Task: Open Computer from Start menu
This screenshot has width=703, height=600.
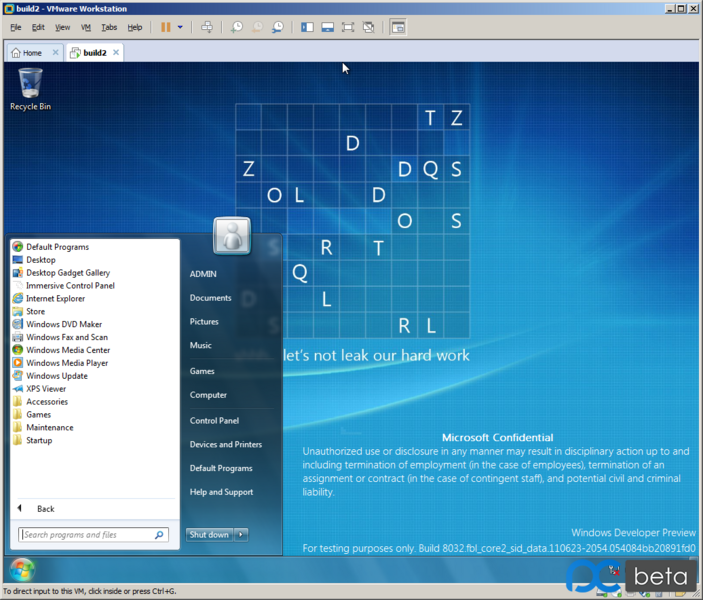Action: click(x=208, y=395)
